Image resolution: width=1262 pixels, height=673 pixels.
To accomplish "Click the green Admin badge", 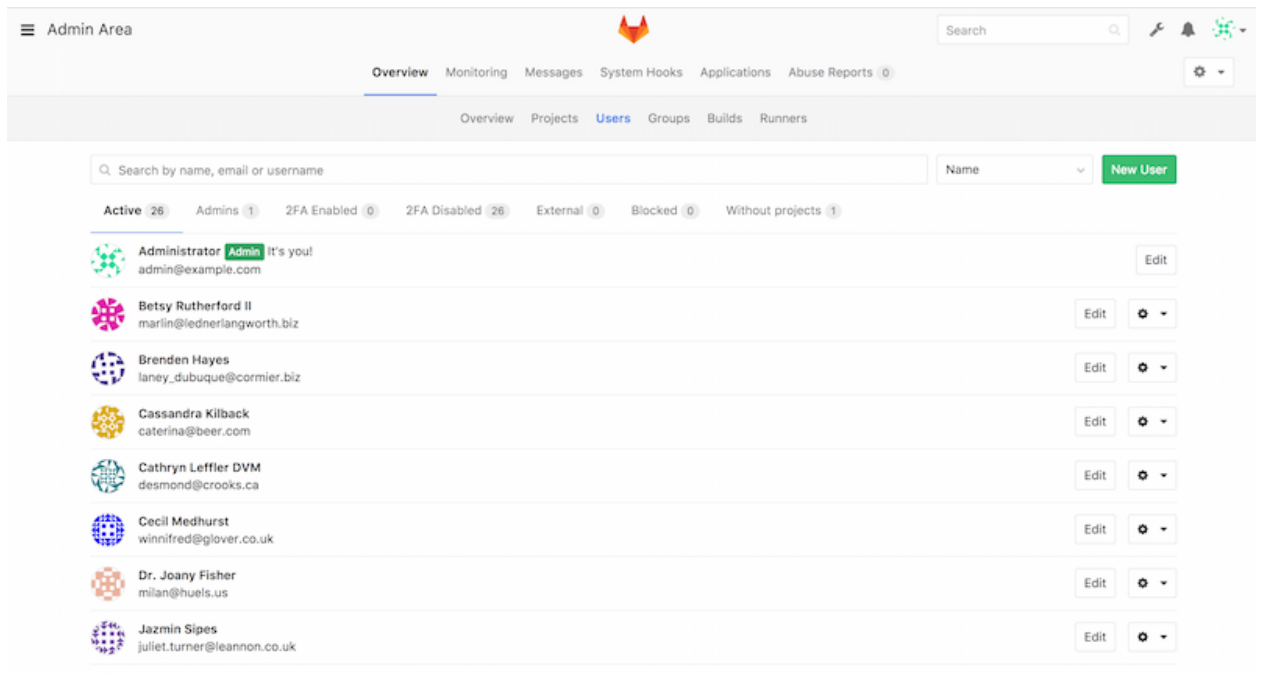I will tap(244, 252).
